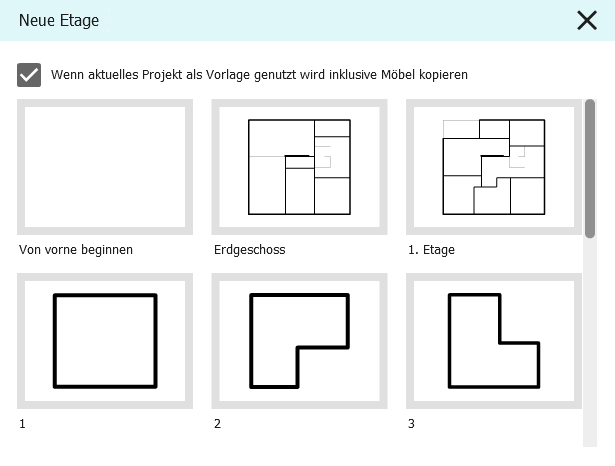The width and height of the screenshot is (615, 466).
Task: Click the gray frame of Erdgeschoss thumbnail
Action: tap(216, 167)
